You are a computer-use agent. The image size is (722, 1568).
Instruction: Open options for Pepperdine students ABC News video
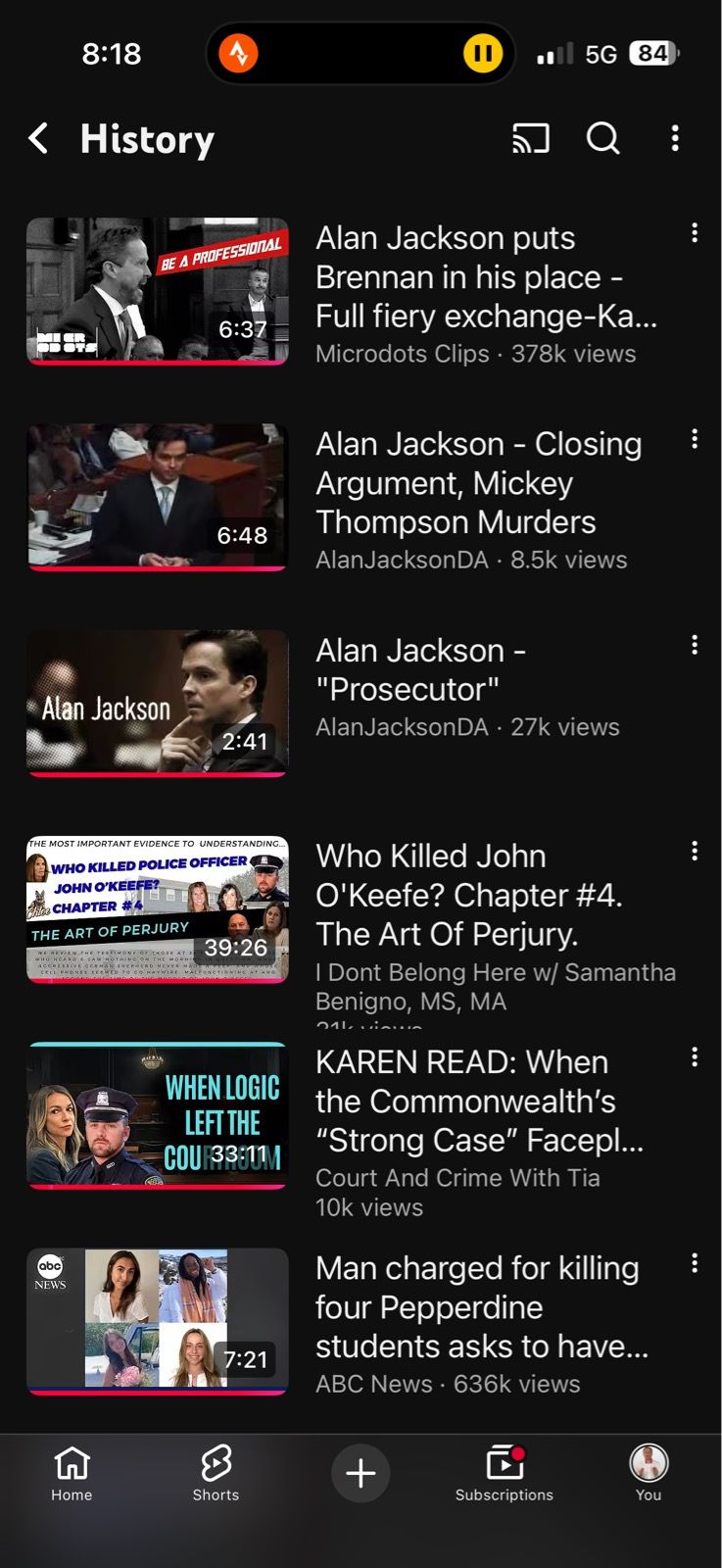coord(695,1262)
